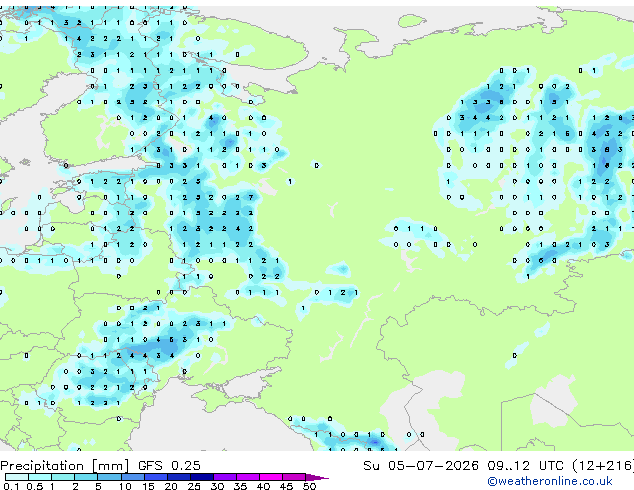Image resolution: width=634 pixels, height=490 pixels.
Task: Click the dark blue precipitation maximum near the Caucasus
Action: 375,442
